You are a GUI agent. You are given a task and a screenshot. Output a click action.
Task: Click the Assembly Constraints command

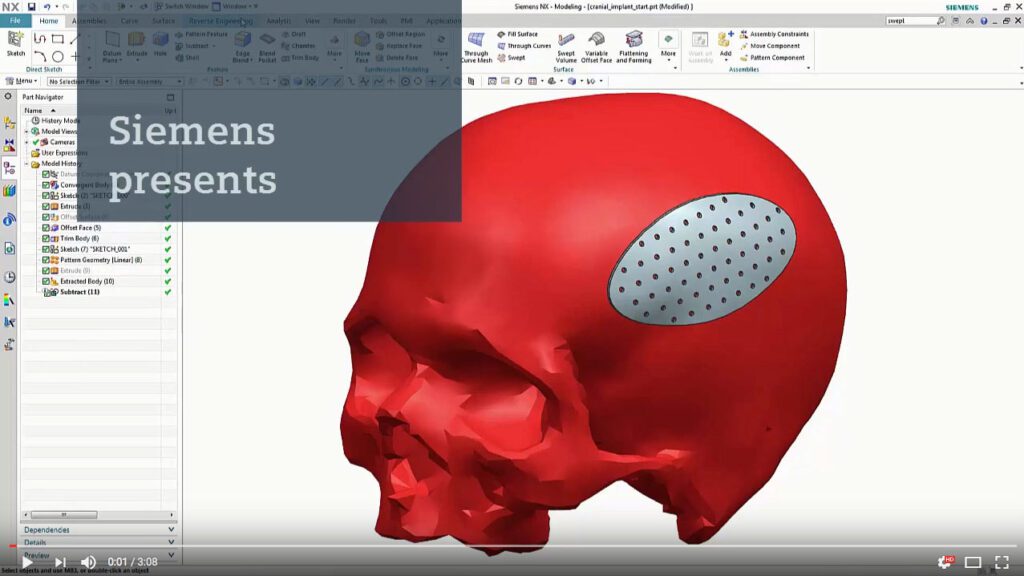774,34
